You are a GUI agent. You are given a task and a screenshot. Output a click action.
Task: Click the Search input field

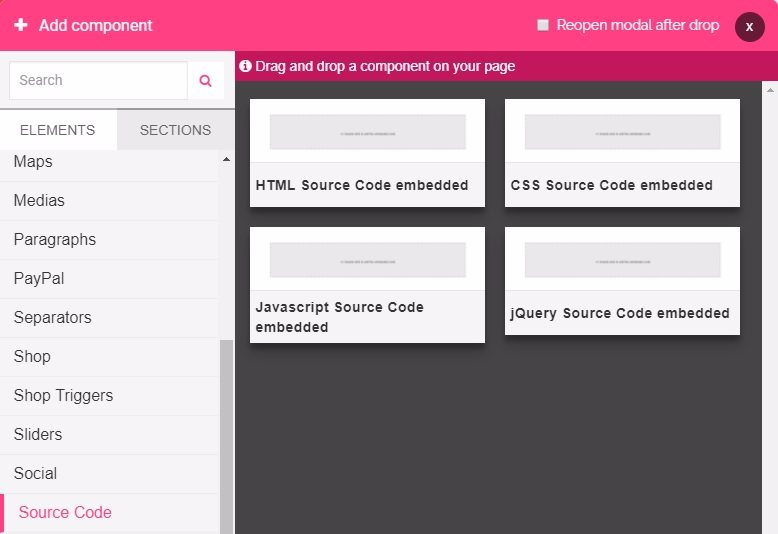(98, 81)
